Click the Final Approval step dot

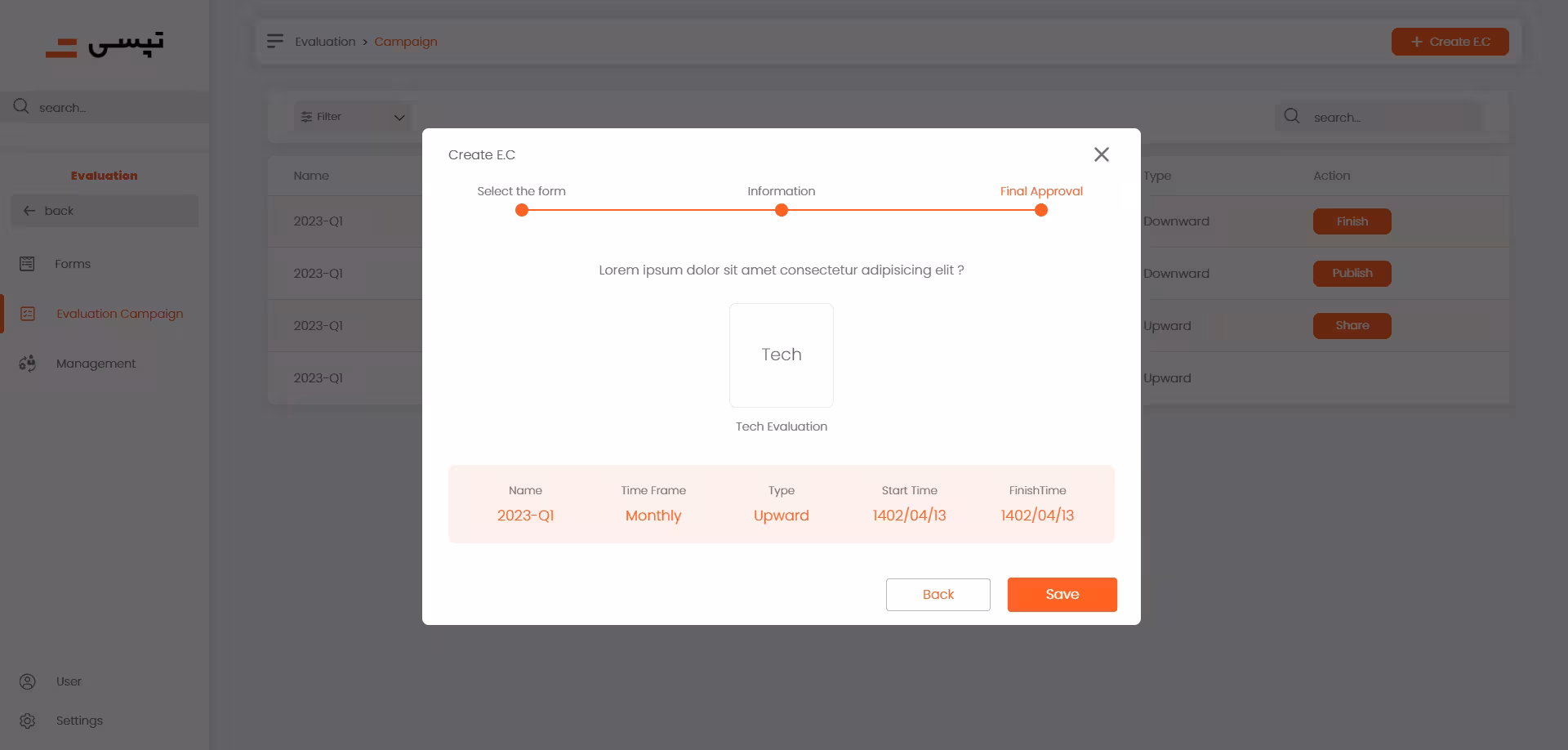tap(1041, 210)
